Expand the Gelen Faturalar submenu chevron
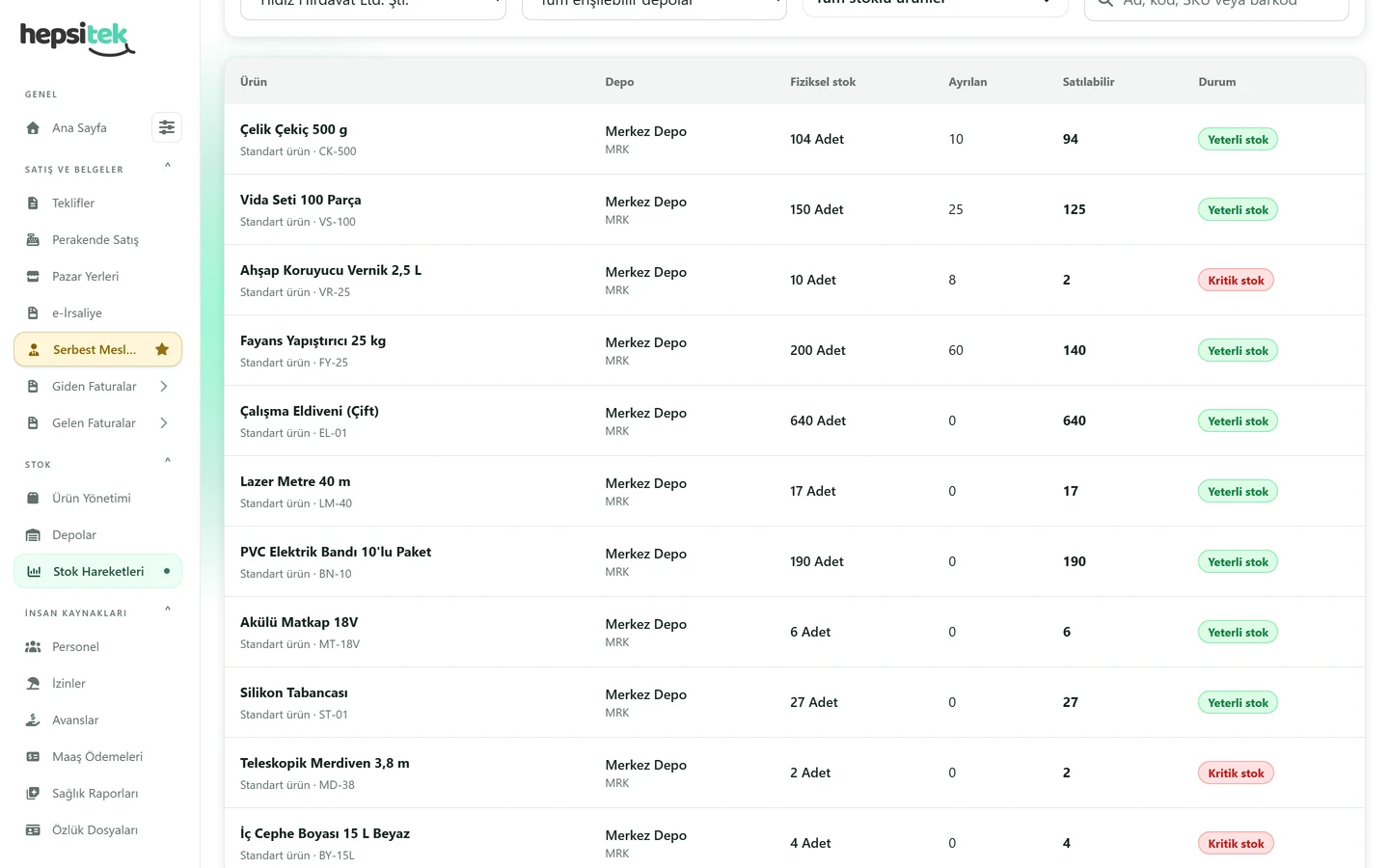Viewport: 1389px width, 868px height. [x=164, y=422]
